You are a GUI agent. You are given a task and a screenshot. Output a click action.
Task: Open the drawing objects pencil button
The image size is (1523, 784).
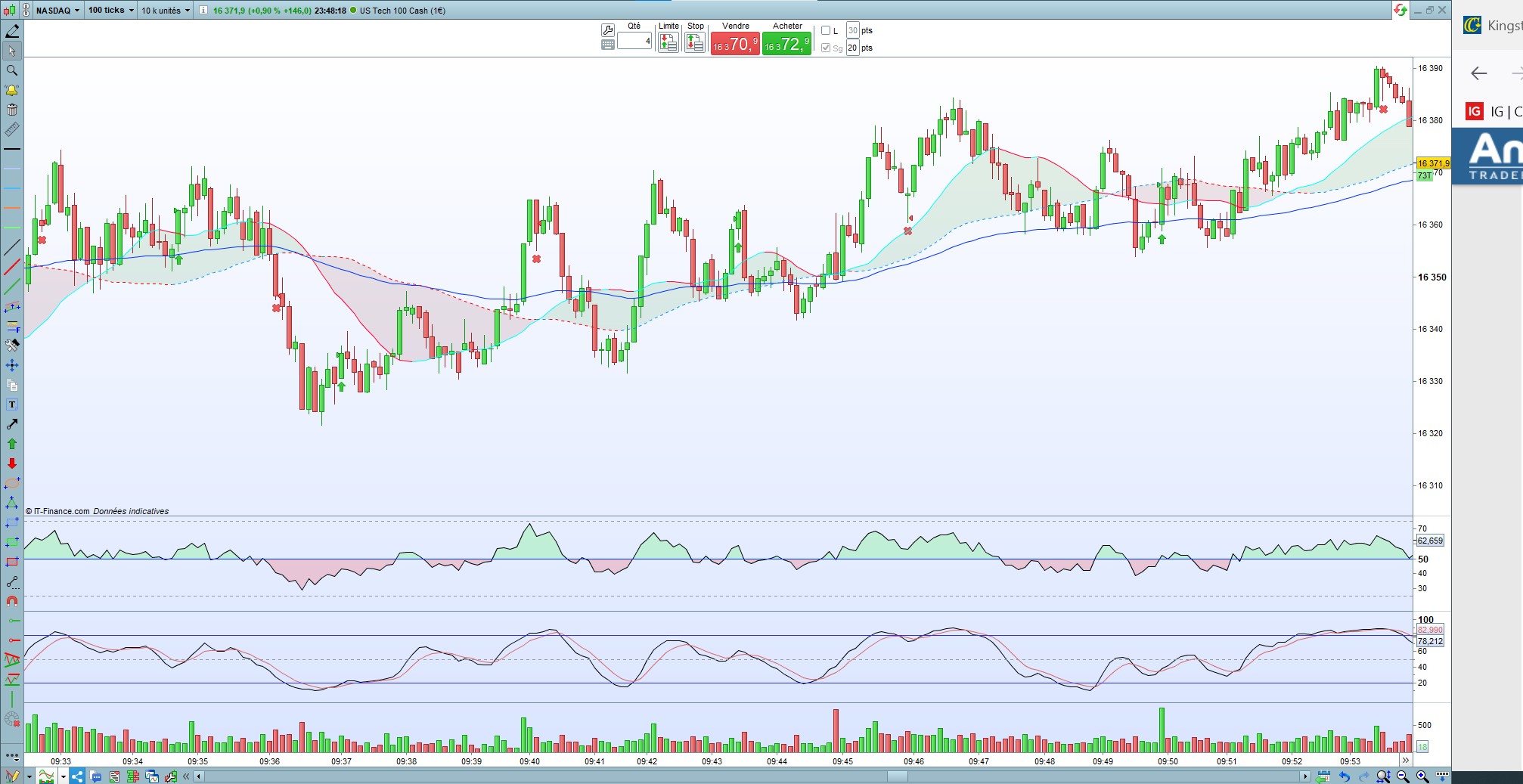tap(12, 776)
